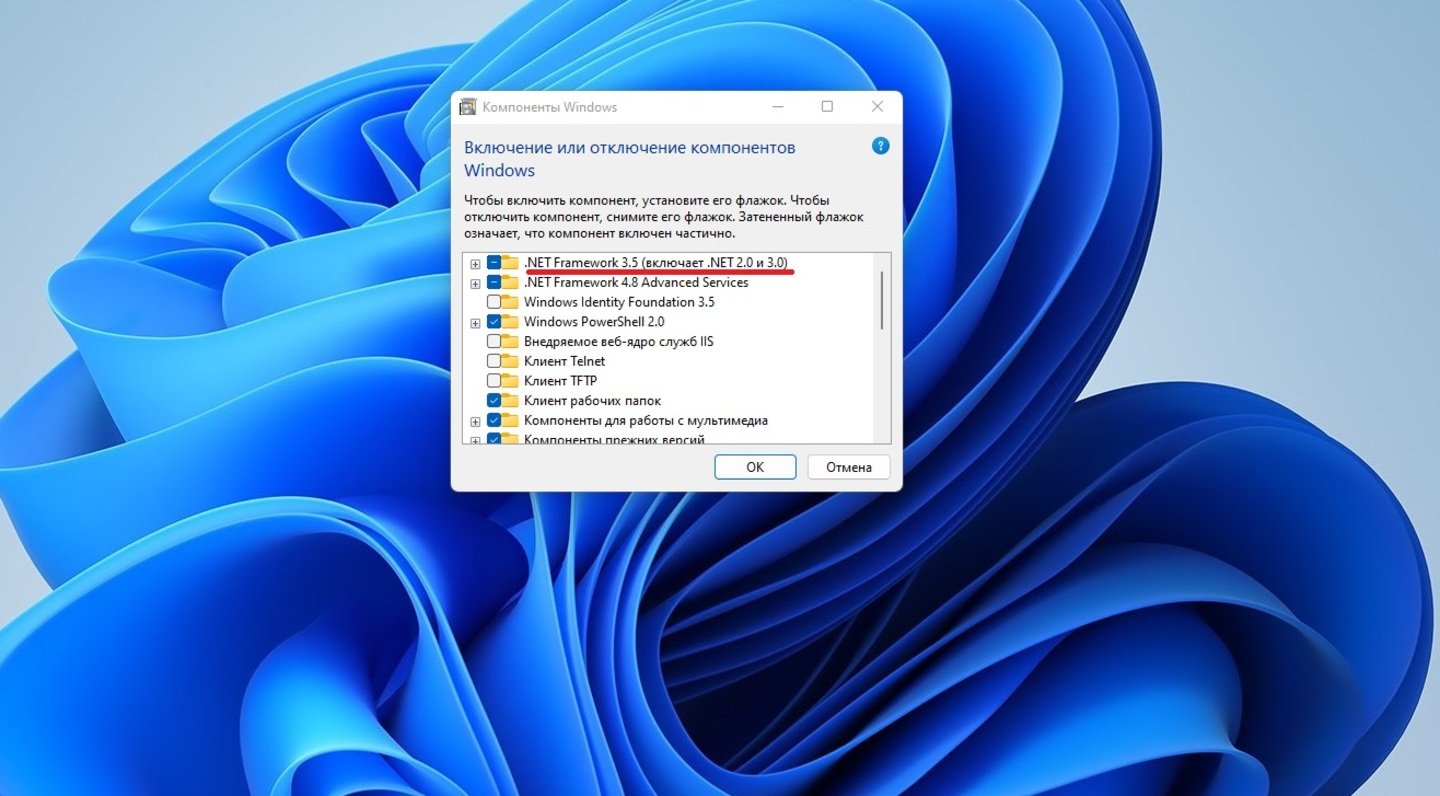Expand the Windows PowerShell 2.0 node
Image resolution: width=1440 pixels, height=796 pixels.
point(475,323)
